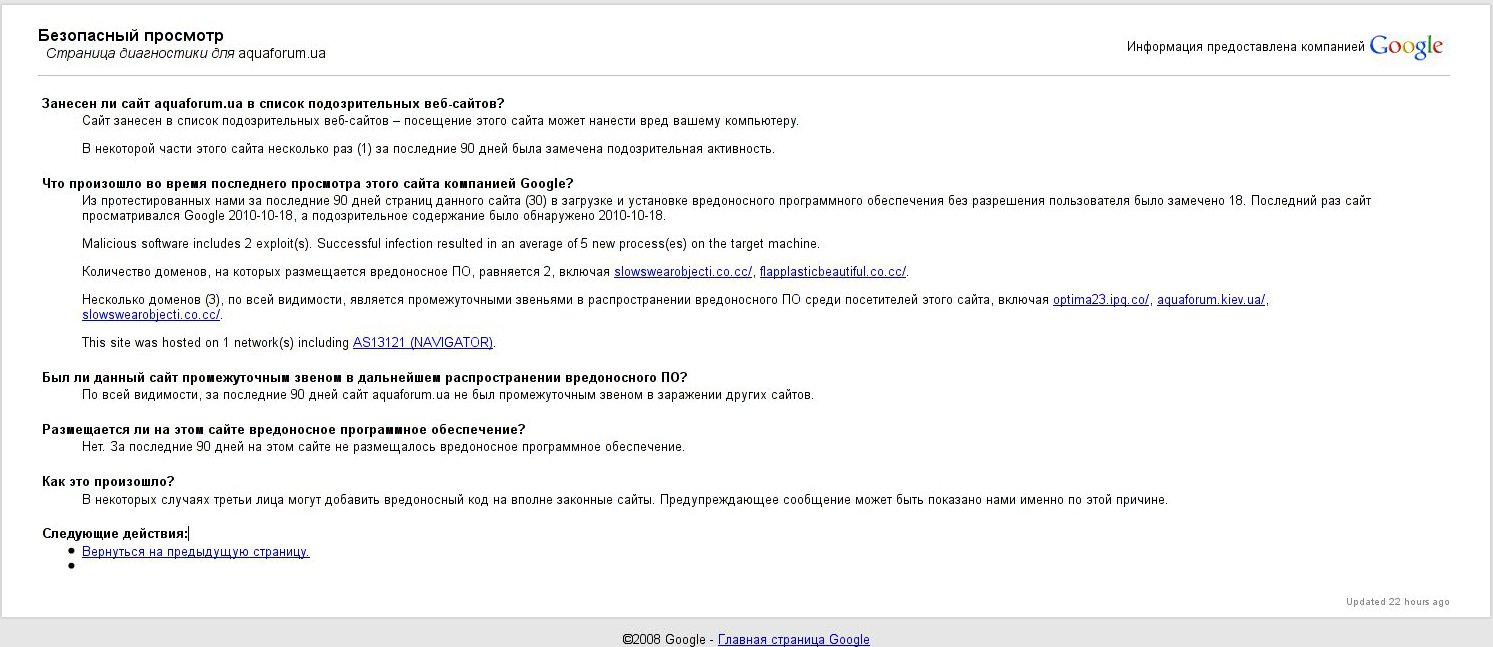Image resolution: width=1493 pixels, height=647 pixels.
Task: Click the empty second bullet point
Action: click(x=71, y=566)
